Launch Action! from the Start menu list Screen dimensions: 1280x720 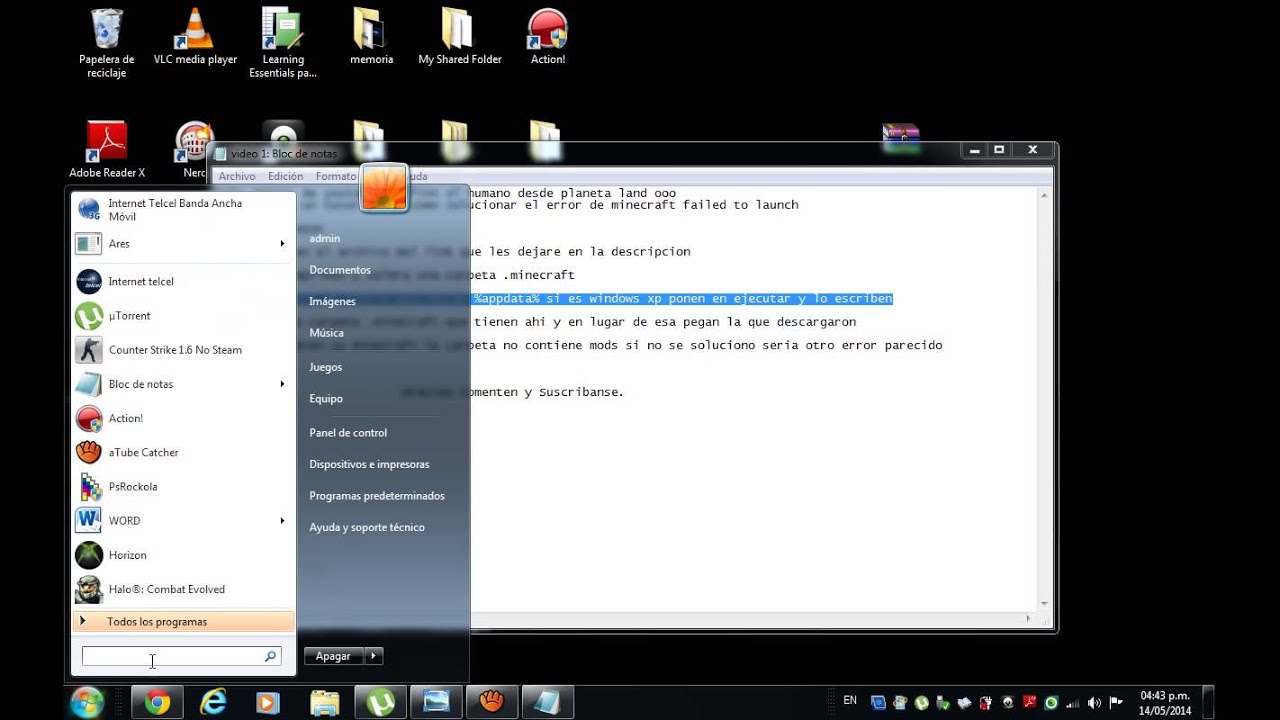185,418
